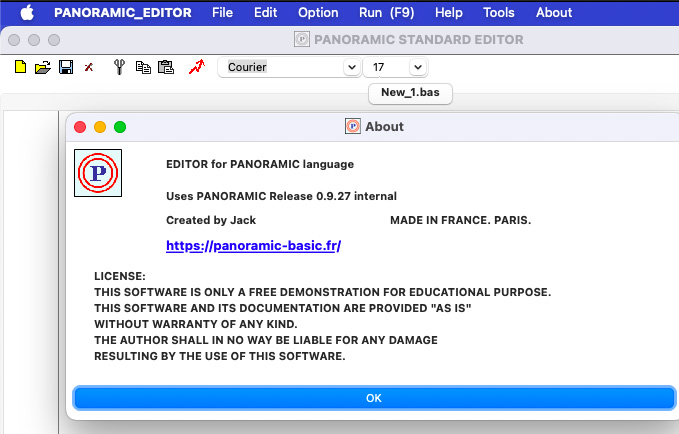Viewport: 679px width, 434px height.
Task: Click the icon beside PANORAMIC STANDARD EDITOR title
Action: click(302, 39)
